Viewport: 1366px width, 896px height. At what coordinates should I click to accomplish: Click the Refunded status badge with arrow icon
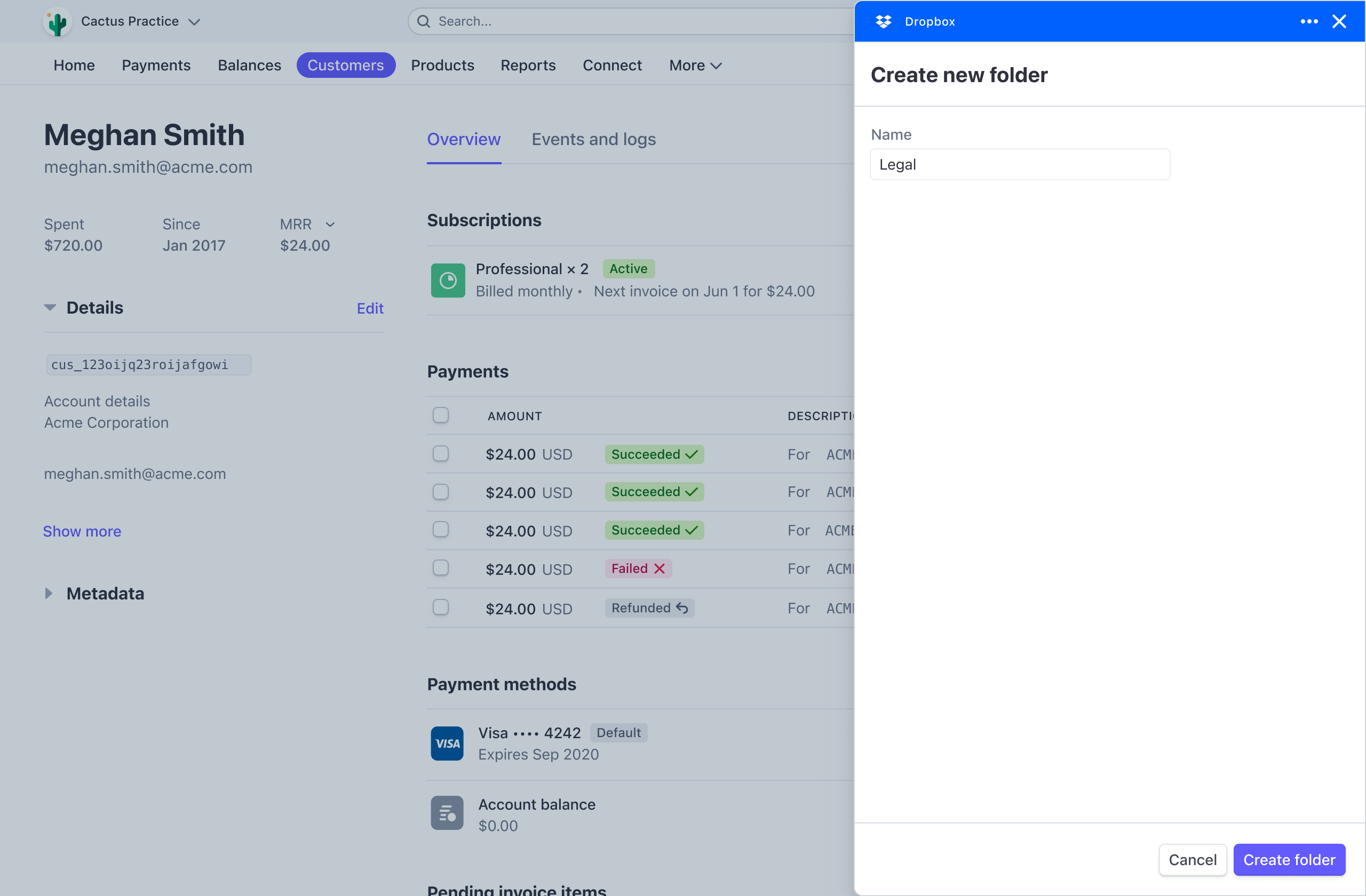(x=649, y=607)
